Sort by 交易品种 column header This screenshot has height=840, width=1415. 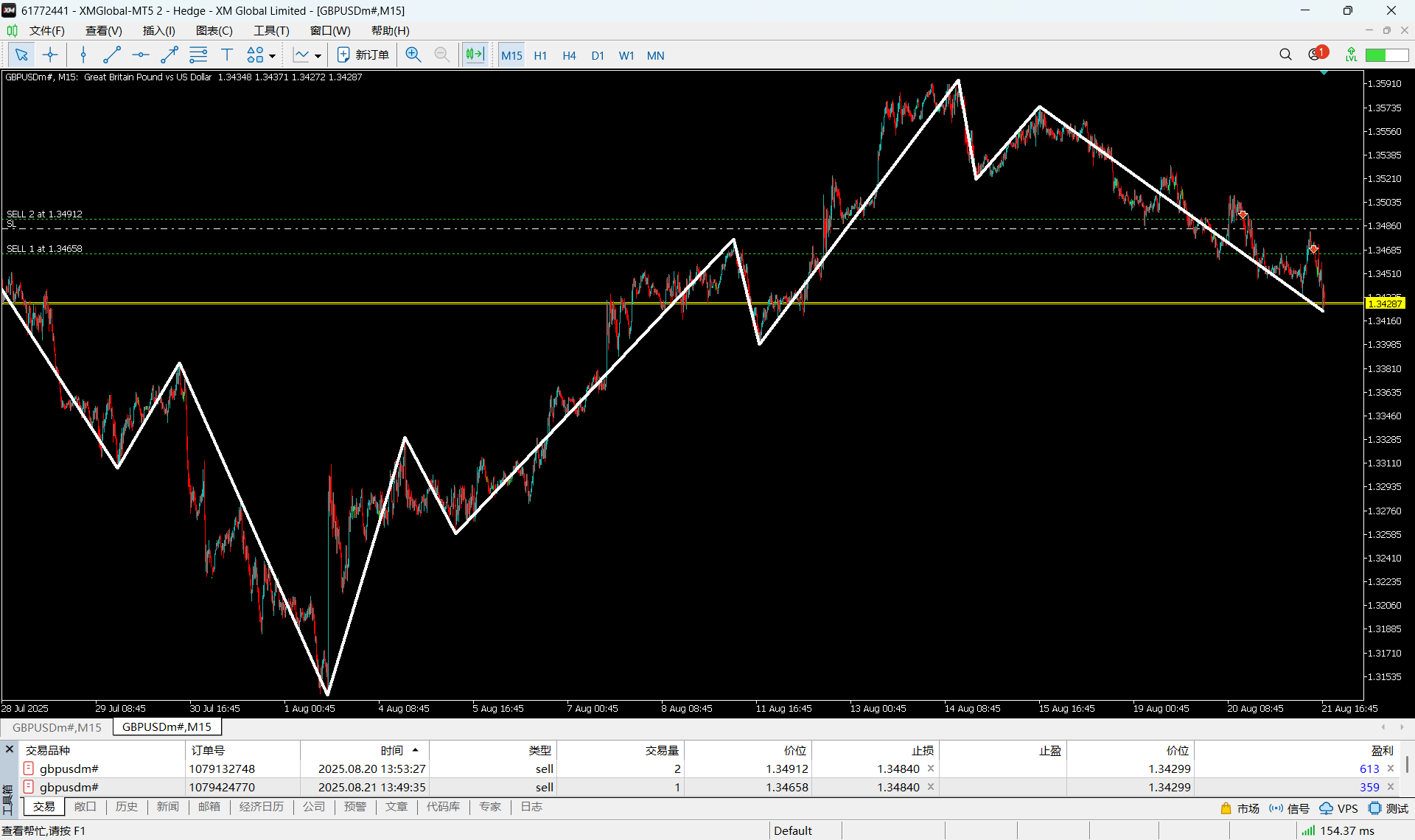coord(103,750)
